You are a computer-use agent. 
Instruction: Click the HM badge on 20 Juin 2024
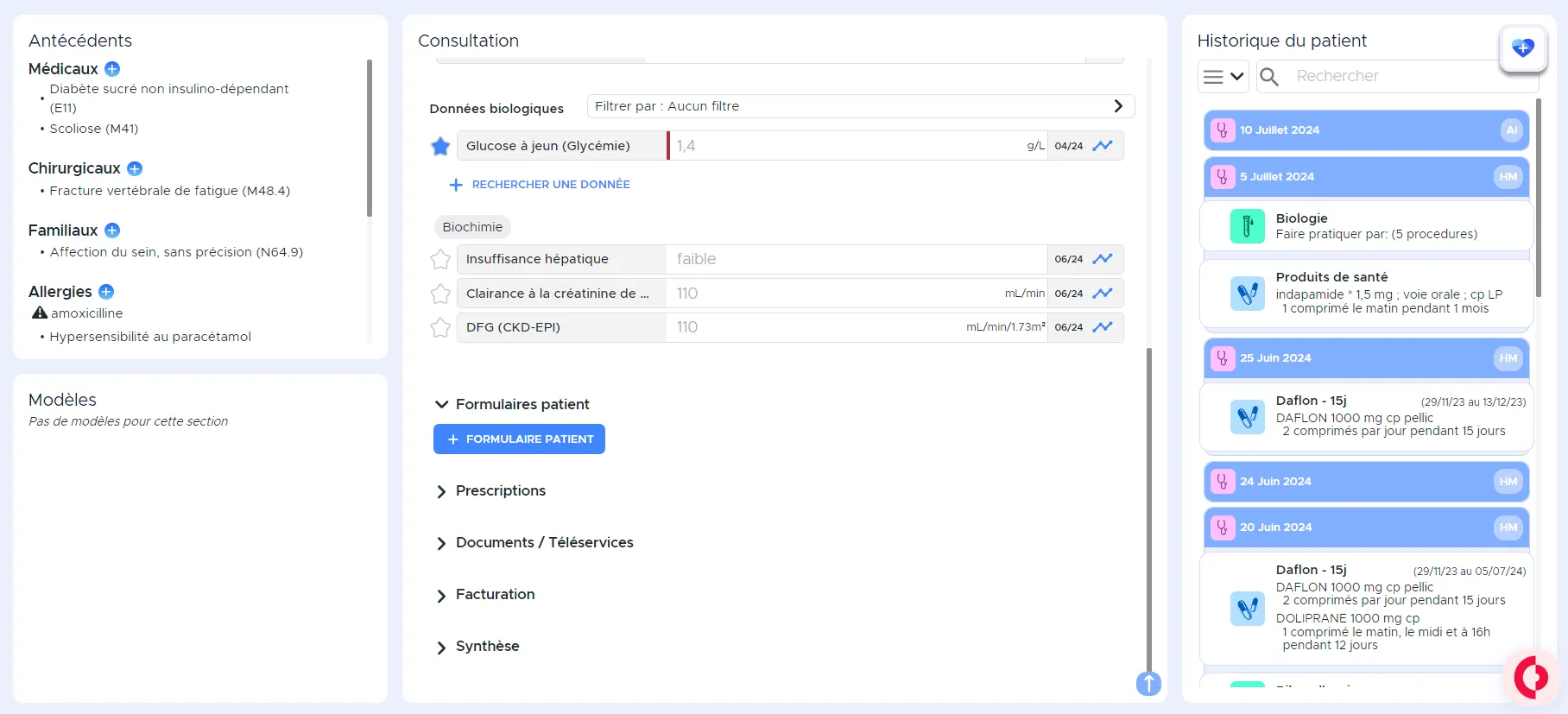pyautogui.click(x=1508, y=528)
